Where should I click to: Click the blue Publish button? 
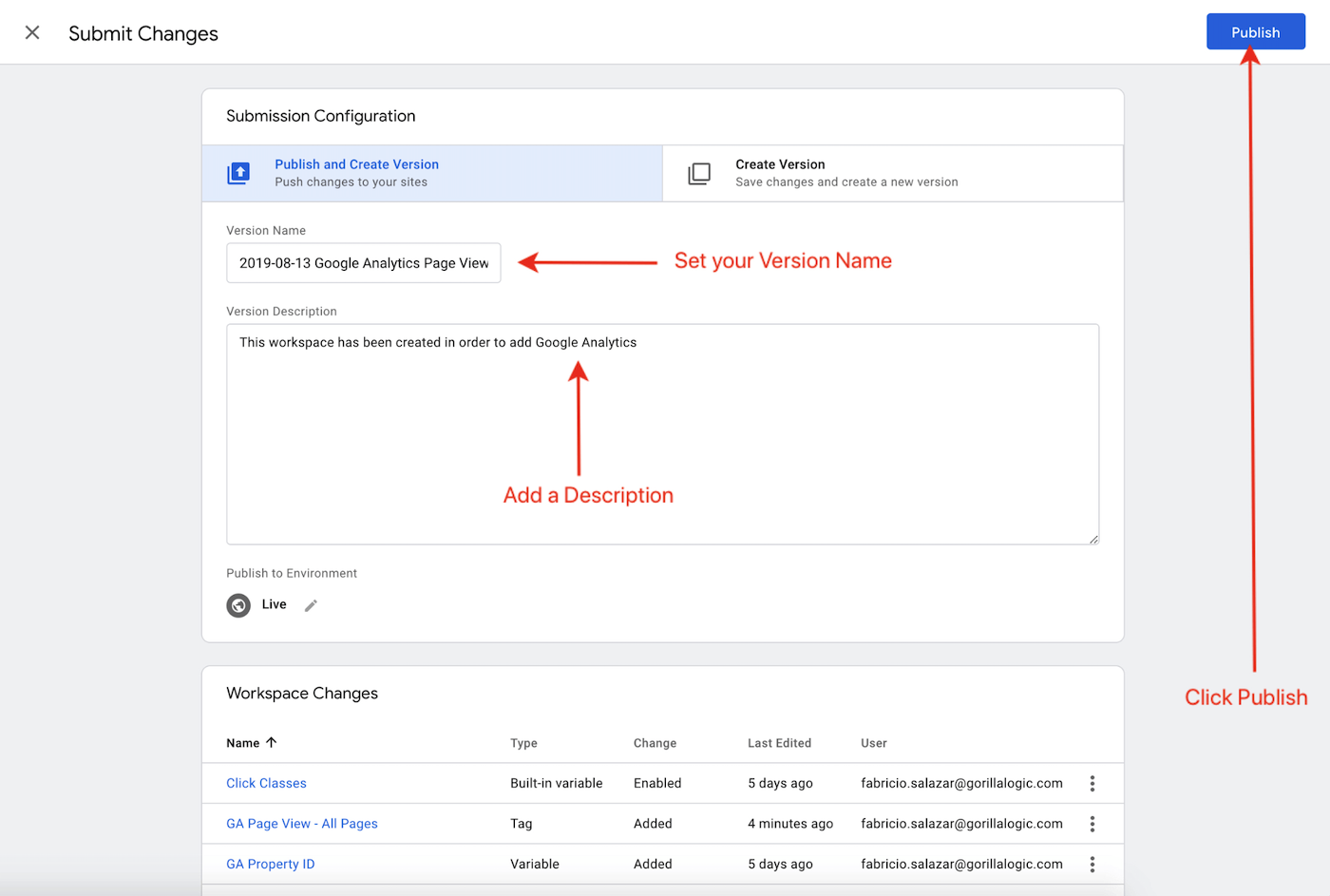point(1255,31)
